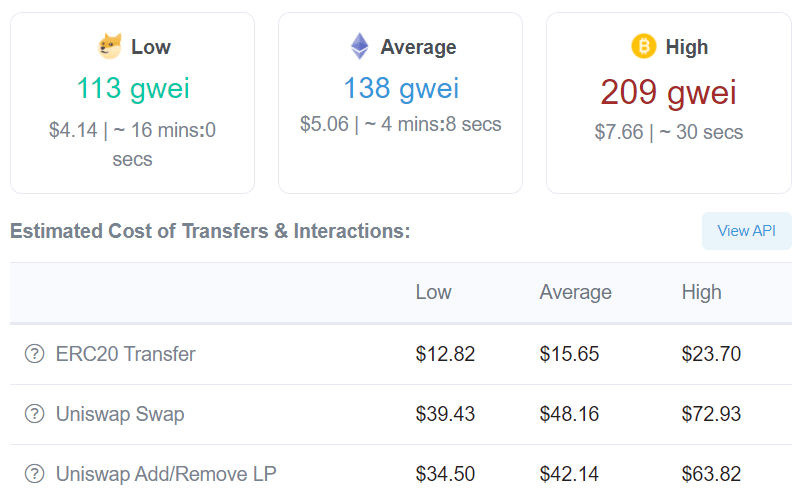This screenshot has width=808, height=503.
Task: Click the Average column header in table
Action: [576, 292]
